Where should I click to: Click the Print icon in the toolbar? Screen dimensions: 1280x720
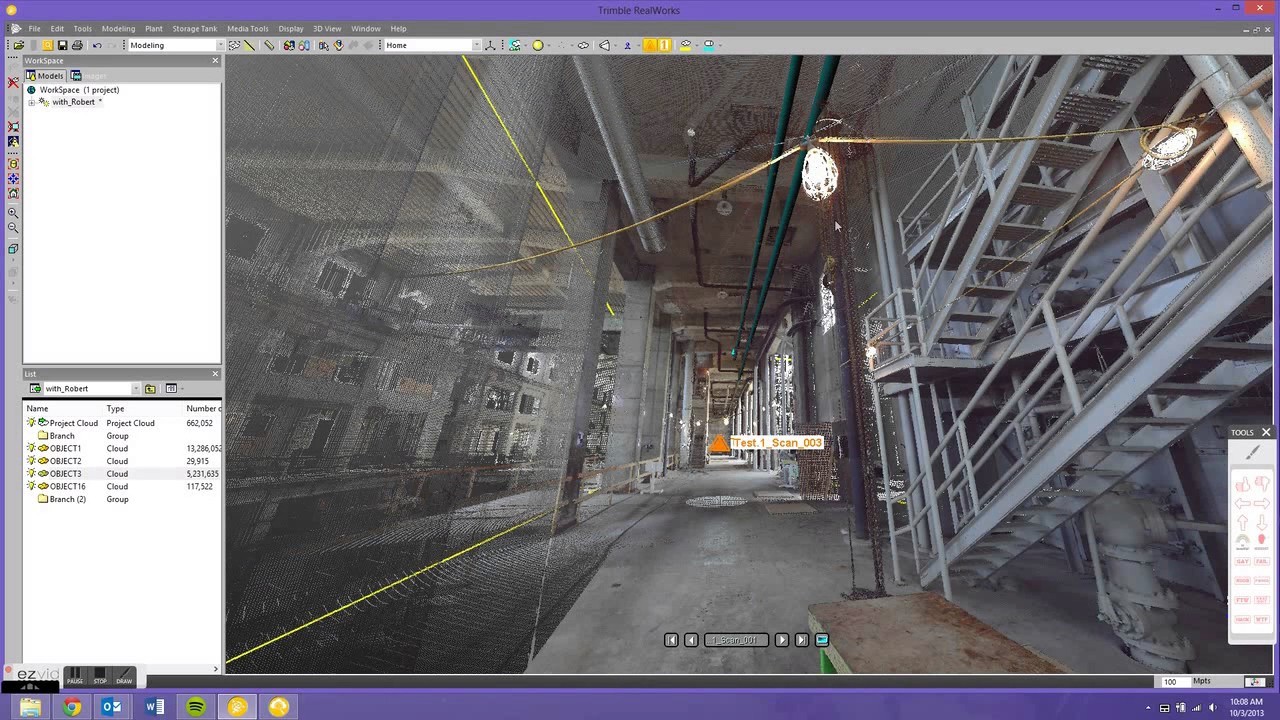pyautogui.click(x=77, y=45)
